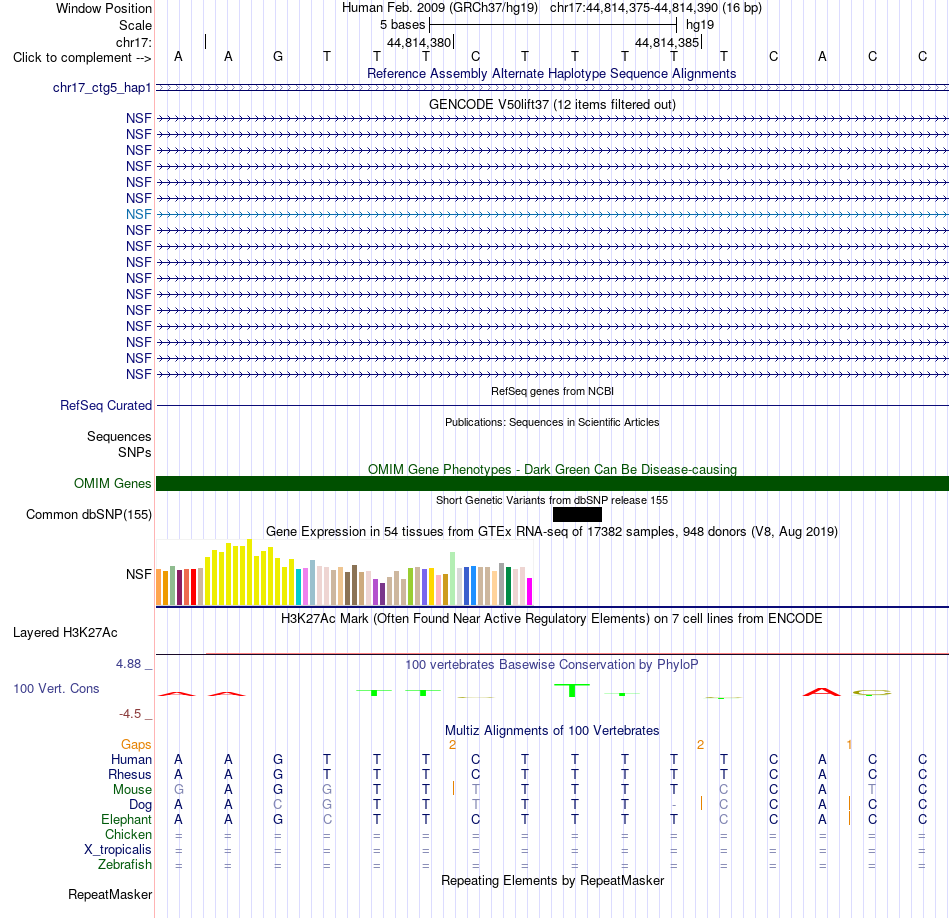Click the Gaps label in Multiz alignment
Image resolution: width=950 pixels, height=918 pixels.
click(136, 745)
